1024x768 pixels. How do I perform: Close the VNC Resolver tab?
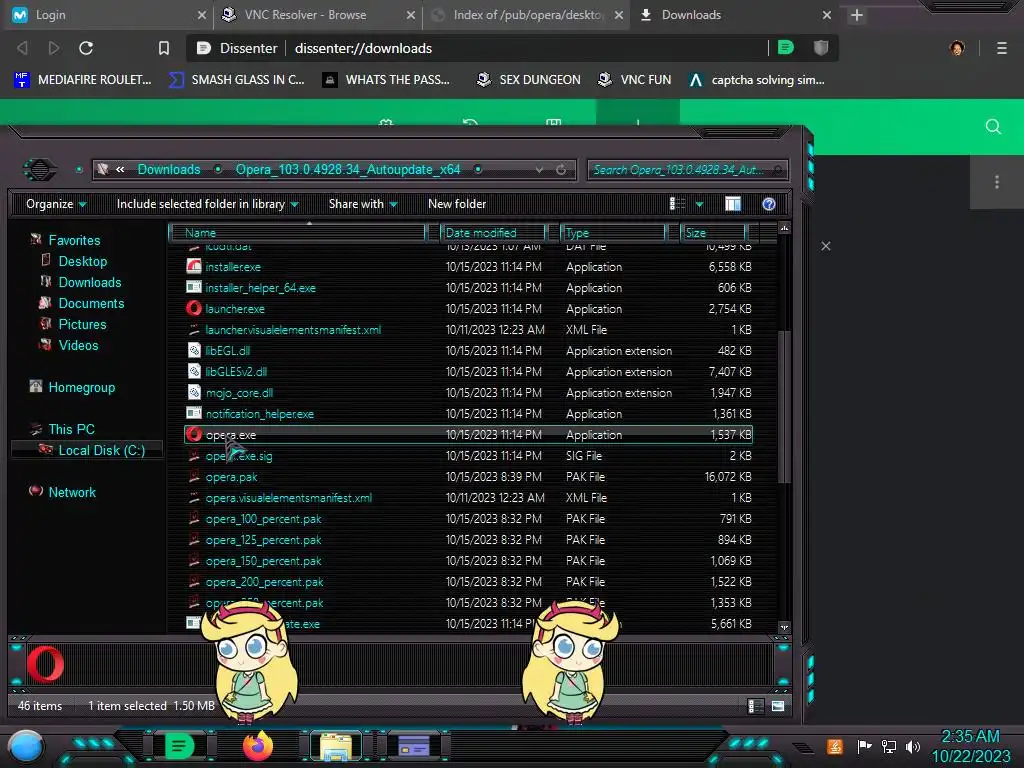point(411,15)
